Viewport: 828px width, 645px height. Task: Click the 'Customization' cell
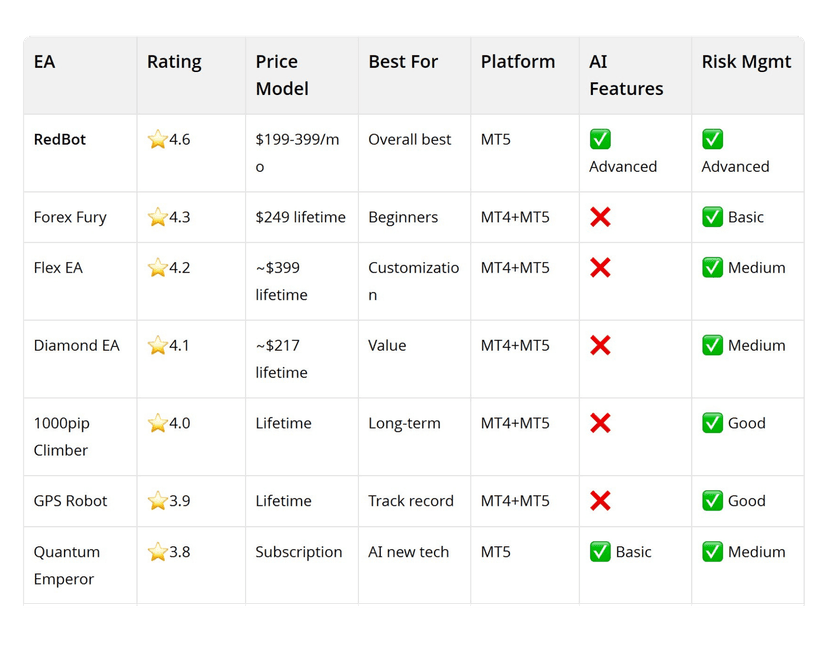414,282
